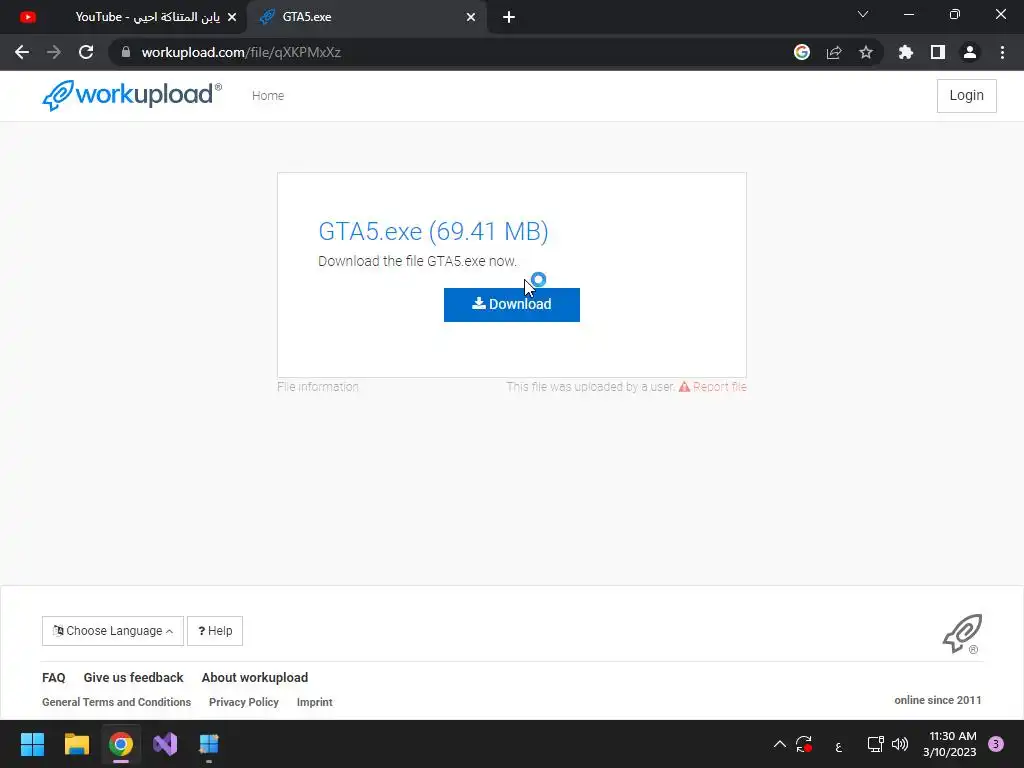Show hidden system tray icons
The width and height of the screenshot is (1024, 768).
(780, 744)
